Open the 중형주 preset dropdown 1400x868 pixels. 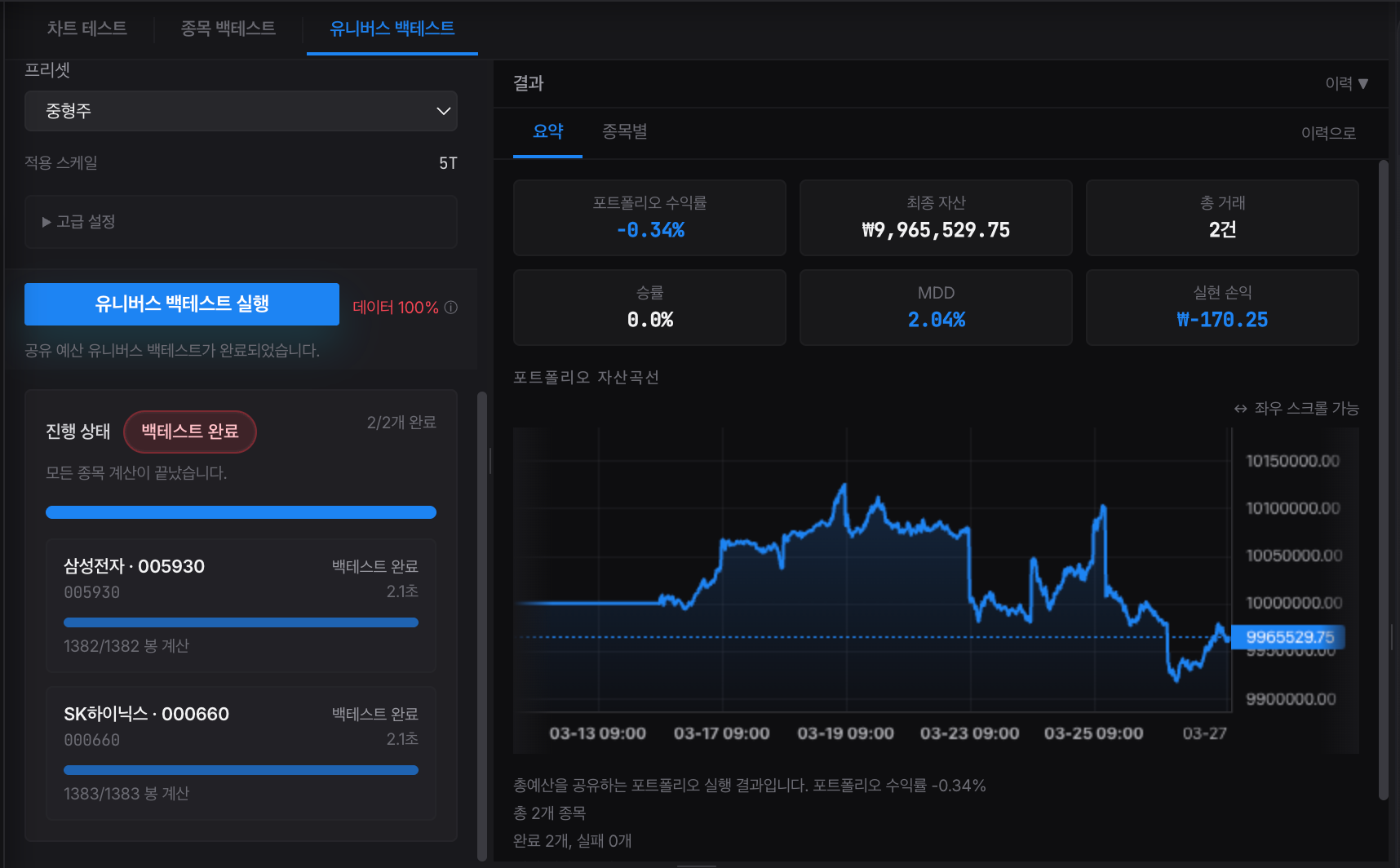[x=241, y=111]
